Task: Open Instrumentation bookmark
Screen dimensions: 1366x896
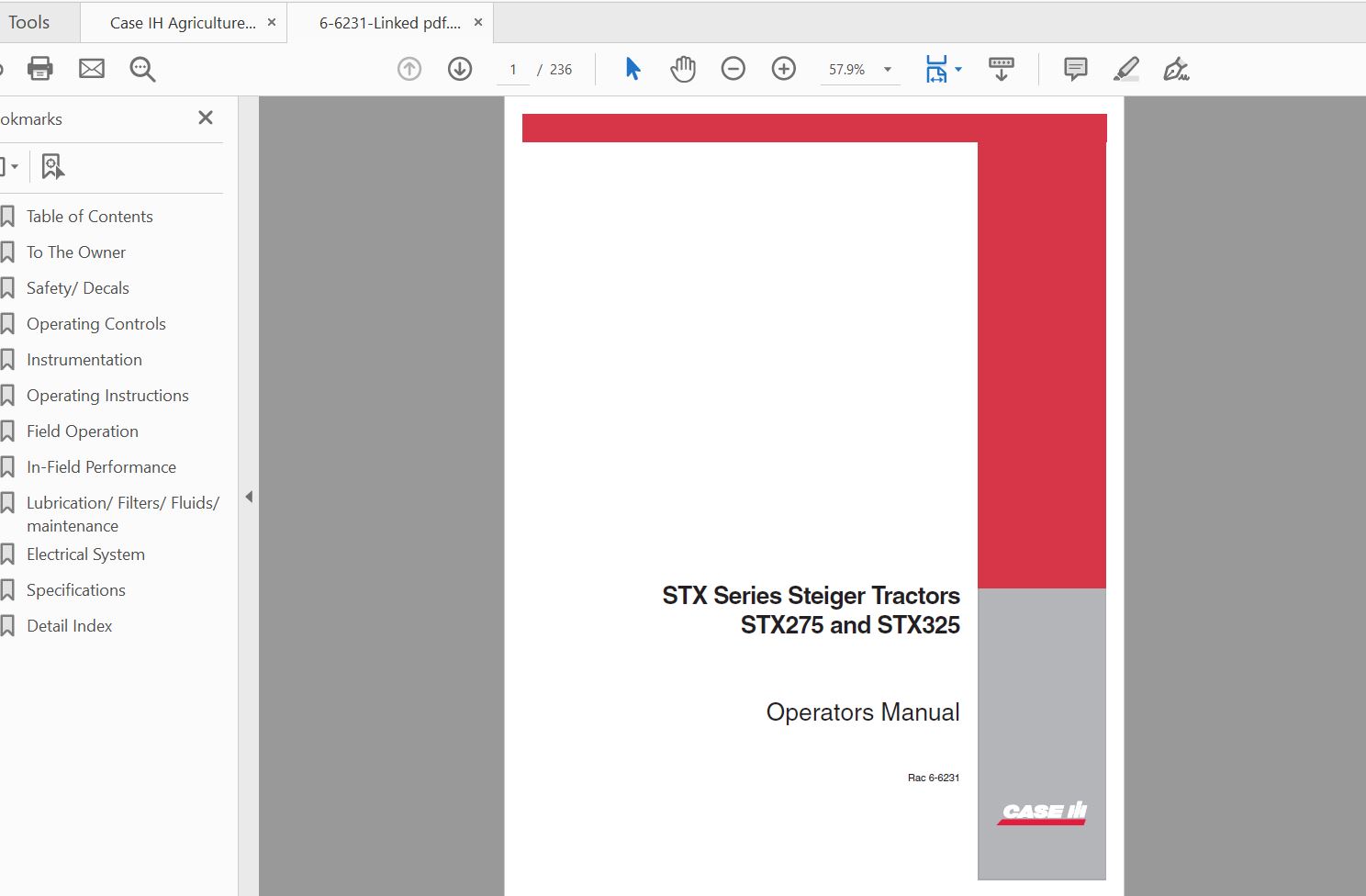Action: 84,360
